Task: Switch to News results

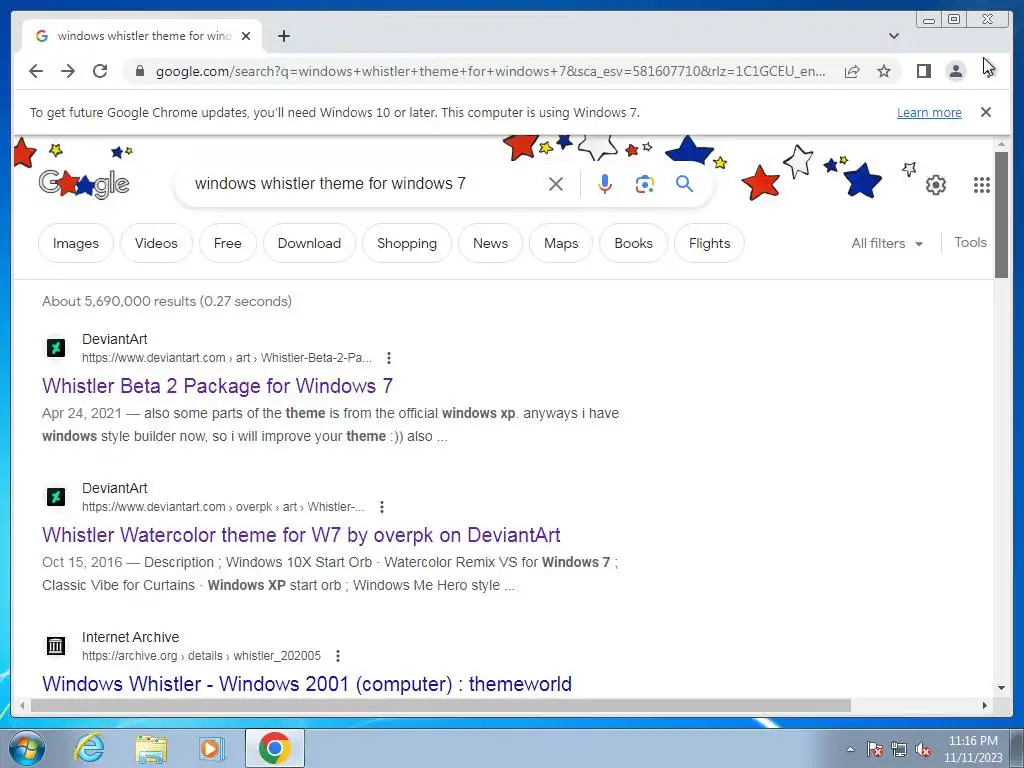Action: 490,243
